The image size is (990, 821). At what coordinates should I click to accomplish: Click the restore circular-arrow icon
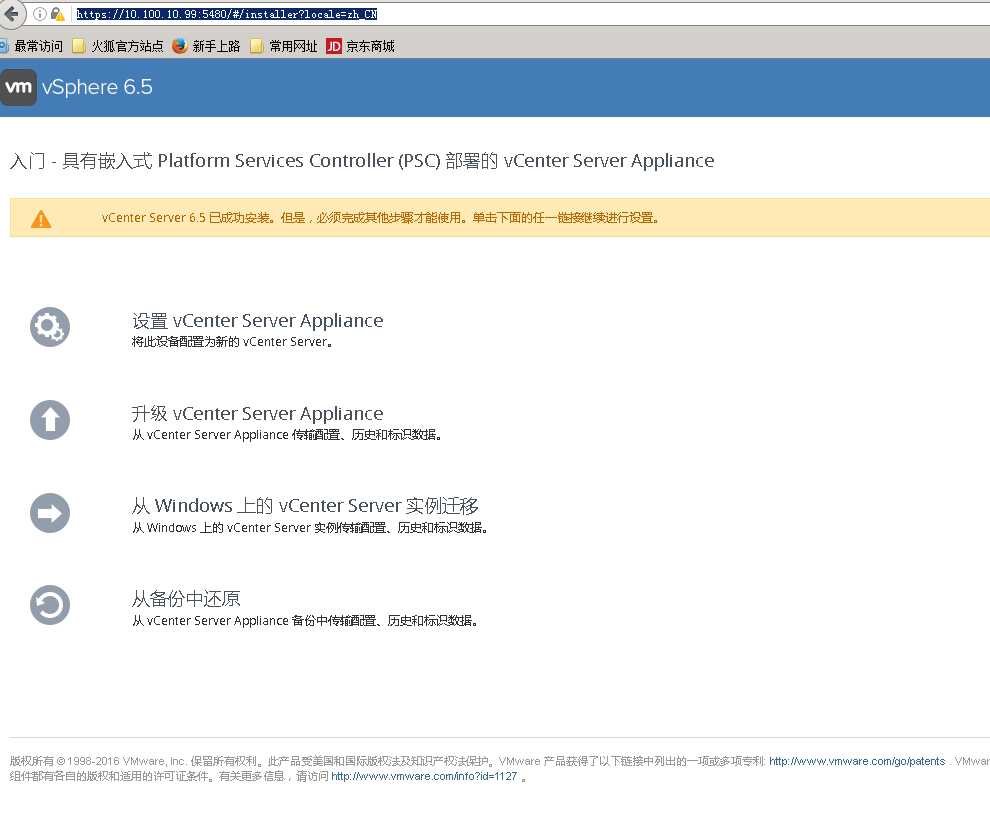50,605
